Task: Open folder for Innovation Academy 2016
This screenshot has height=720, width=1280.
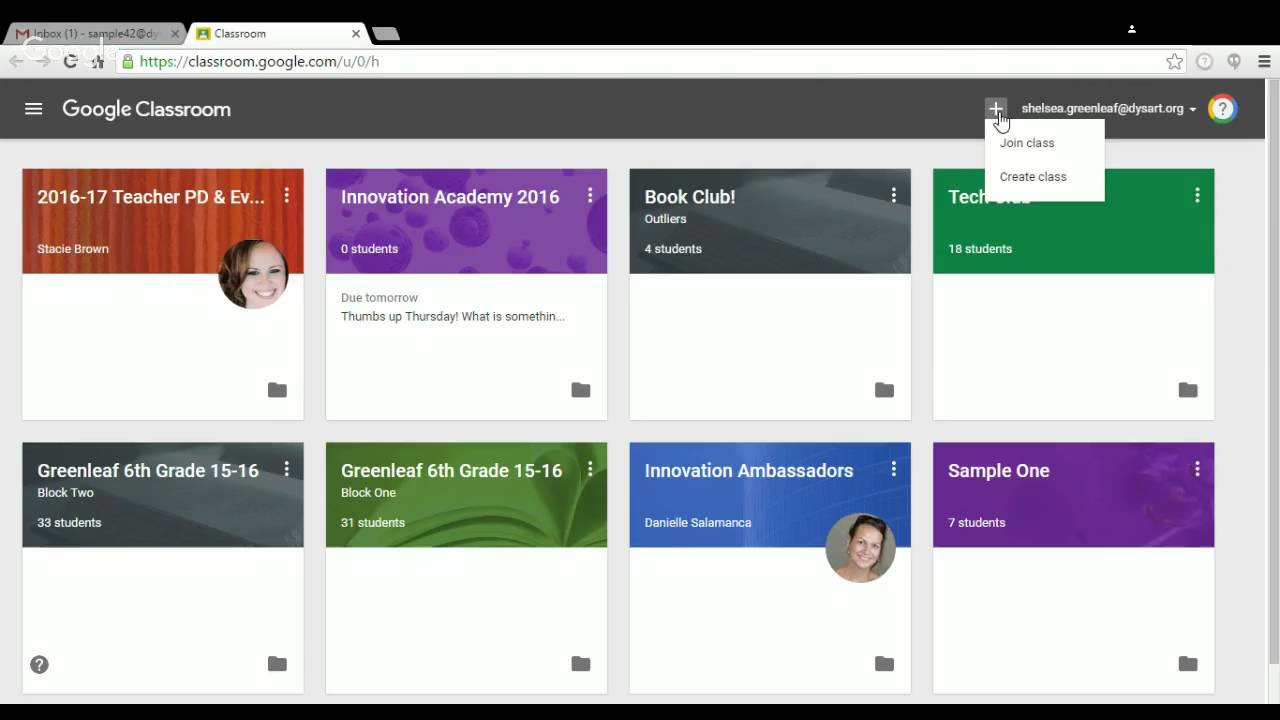Action: pyautogui.click(x=581, y=390)
